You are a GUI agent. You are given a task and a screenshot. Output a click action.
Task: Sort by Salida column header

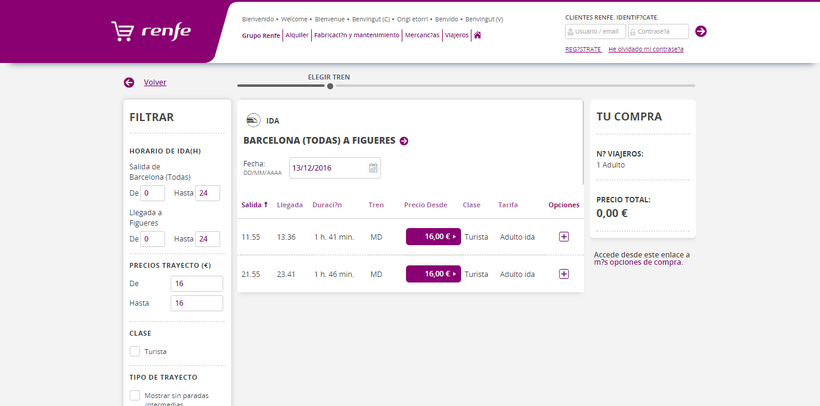pyautogui.click(x=255, y=205)
